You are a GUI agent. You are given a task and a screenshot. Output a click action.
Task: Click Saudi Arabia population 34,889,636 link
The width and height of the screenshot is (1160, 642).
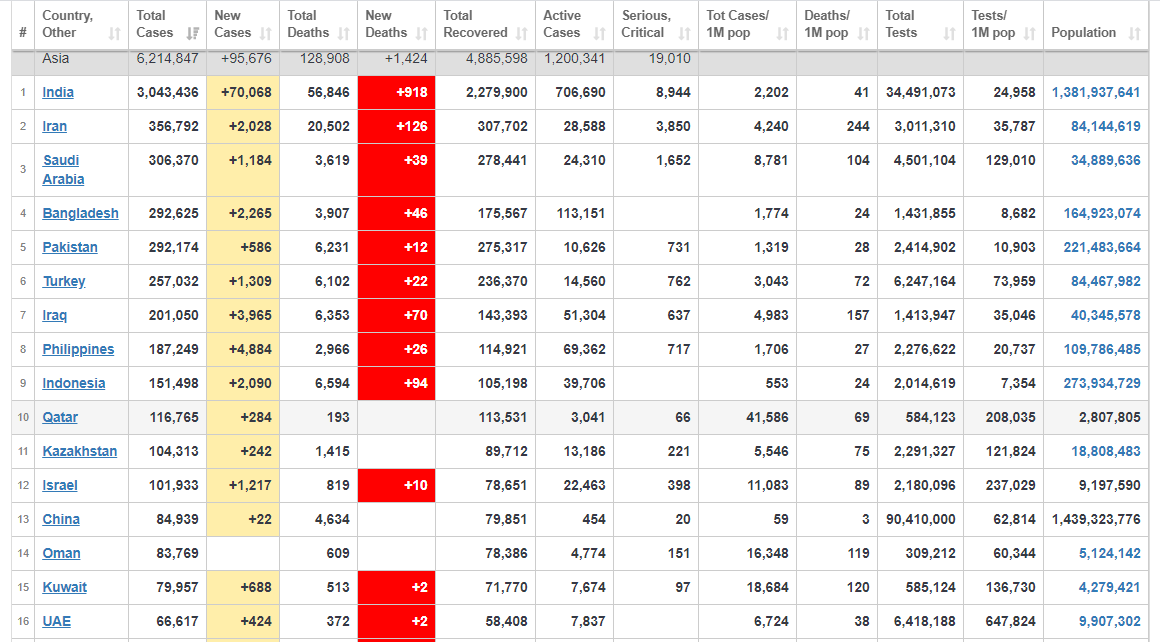pos(1105,160)
